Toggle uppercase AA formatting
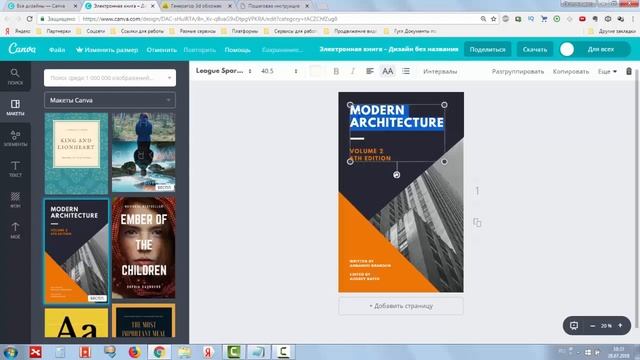Viewport: 640px width, 360px height. (387, 71)
